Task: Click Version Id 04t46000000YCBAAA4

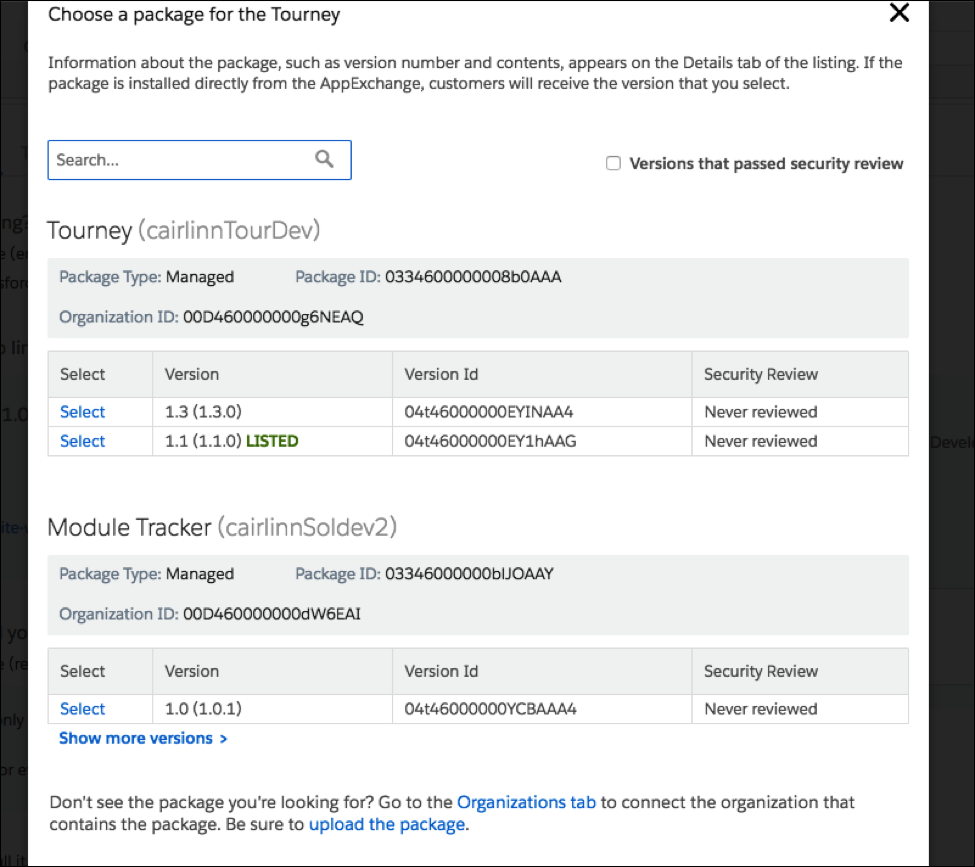Action: 490,708
